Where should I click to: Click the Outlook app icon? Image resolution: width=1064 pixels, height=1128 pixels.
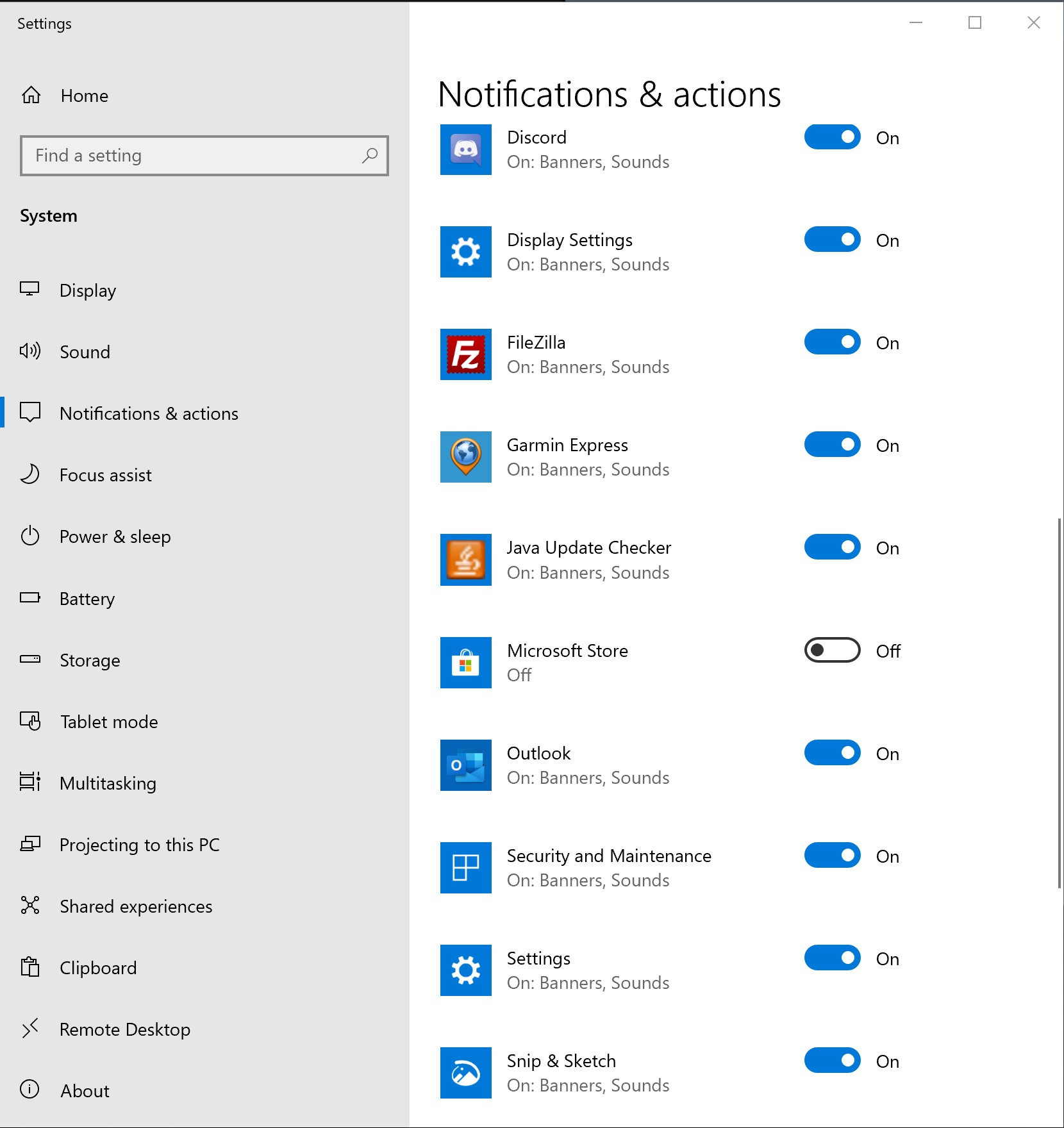(x=465, y=765)
